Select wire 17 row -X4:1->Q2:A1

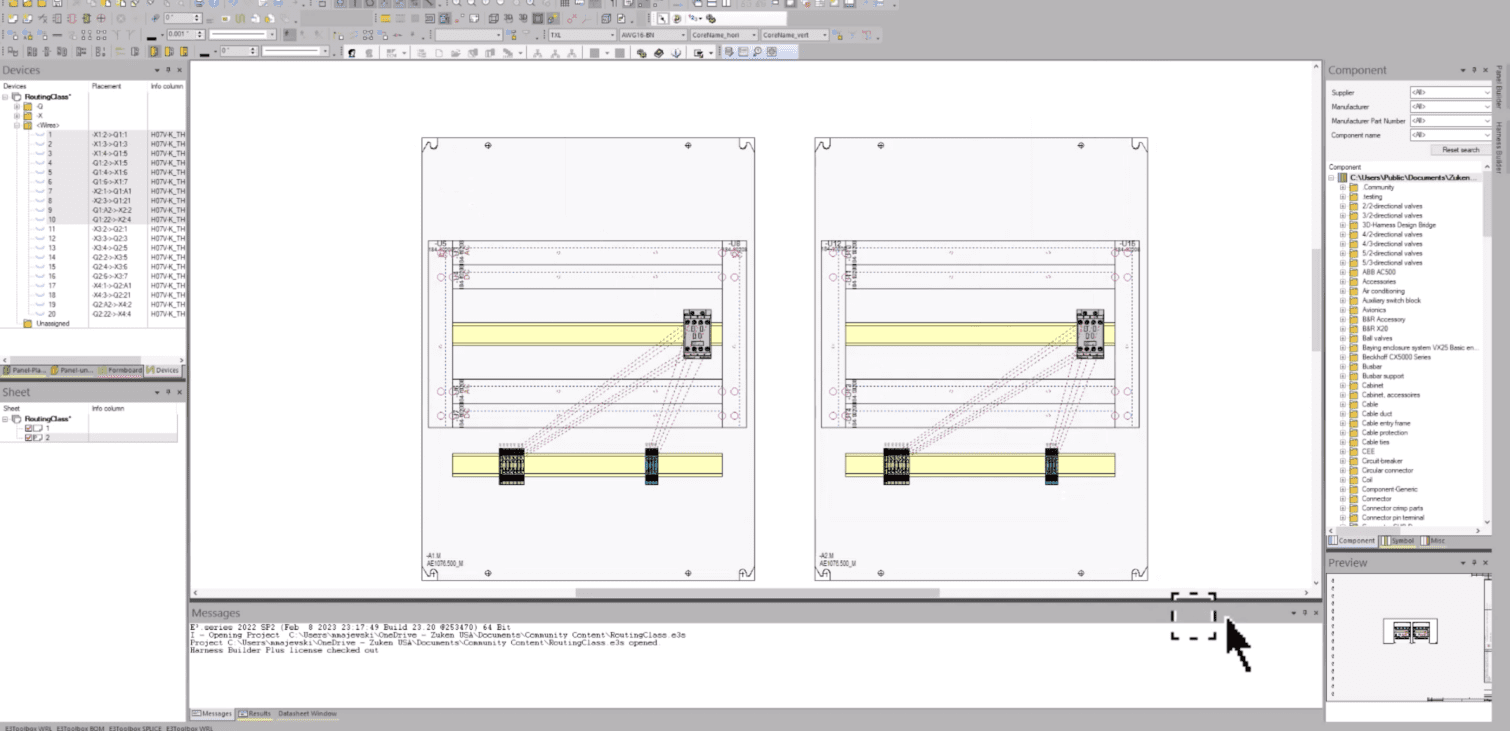click(94, 286)
